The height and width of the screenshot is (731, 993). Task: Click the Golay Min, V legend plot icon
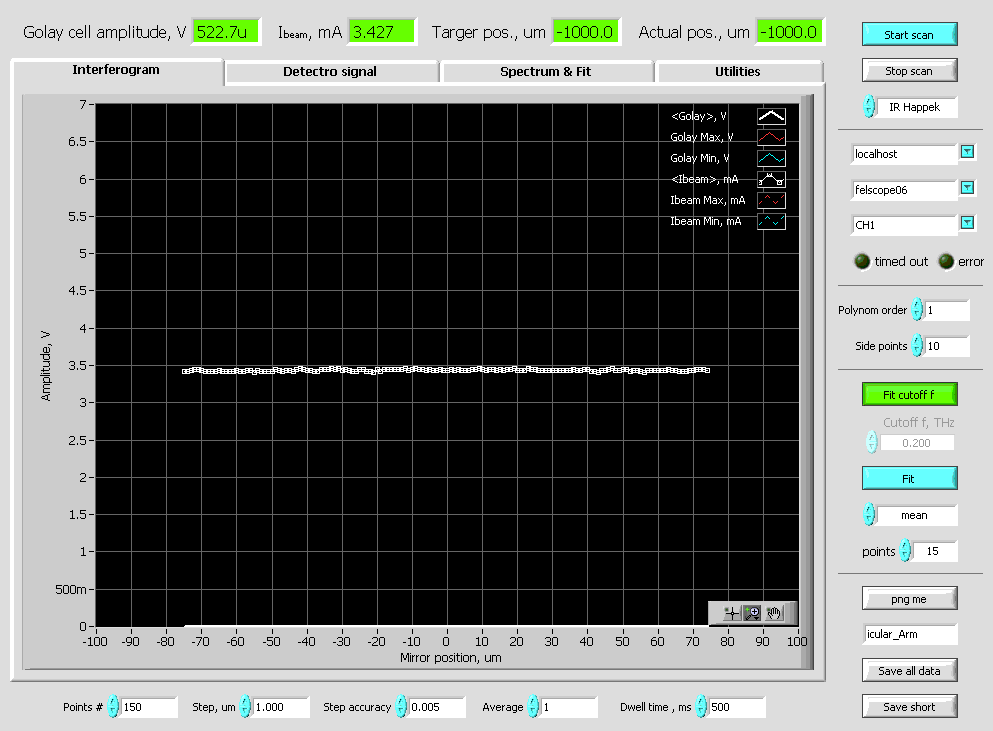coord(771,158)
